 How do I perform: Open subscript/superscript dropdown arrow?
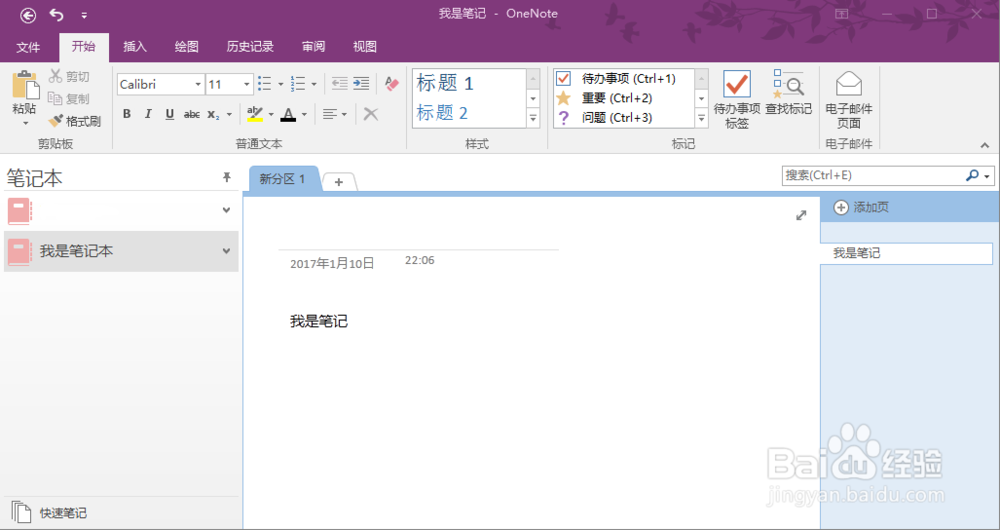pyautogui.click(x=229, y=115)
